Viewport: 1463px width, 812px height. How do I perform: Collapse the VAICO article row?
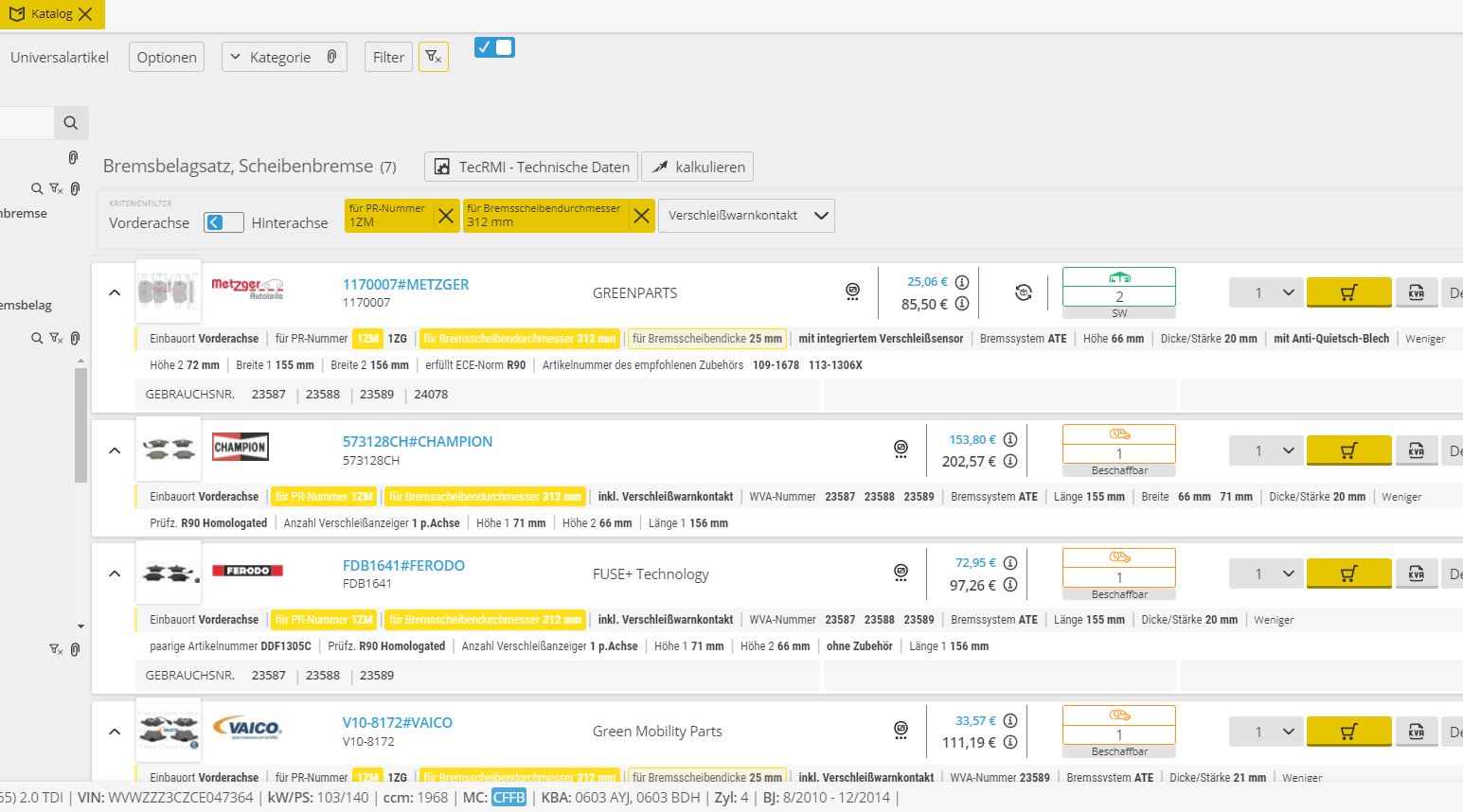click(115, 731)
